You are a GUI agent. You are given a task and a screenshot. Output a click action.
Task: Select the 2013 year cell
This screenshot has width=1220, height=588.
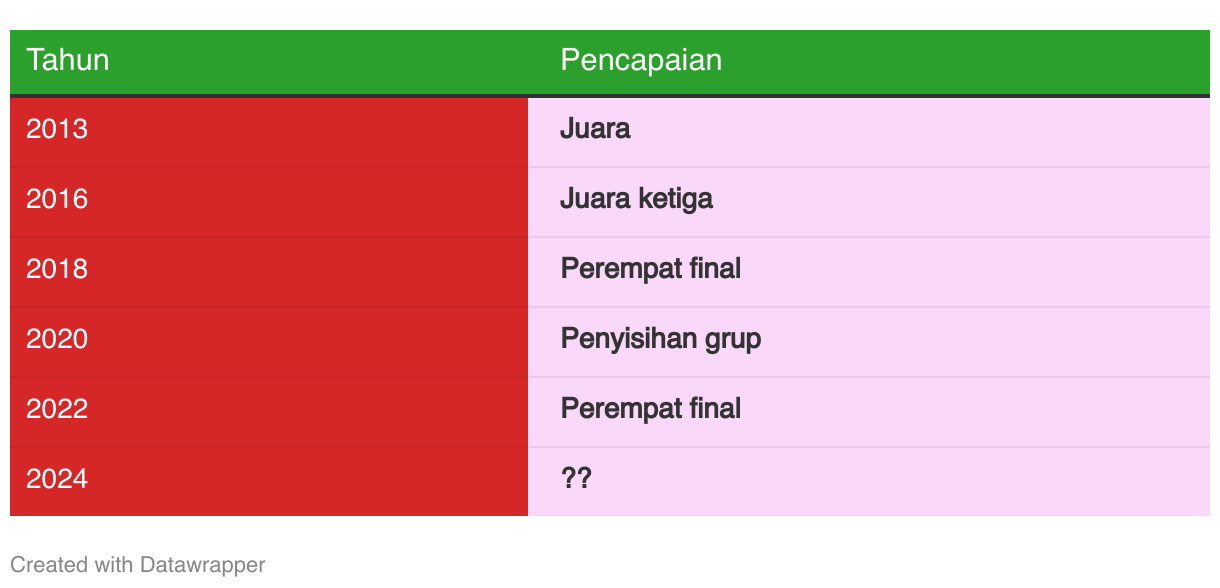pos(269,132)
